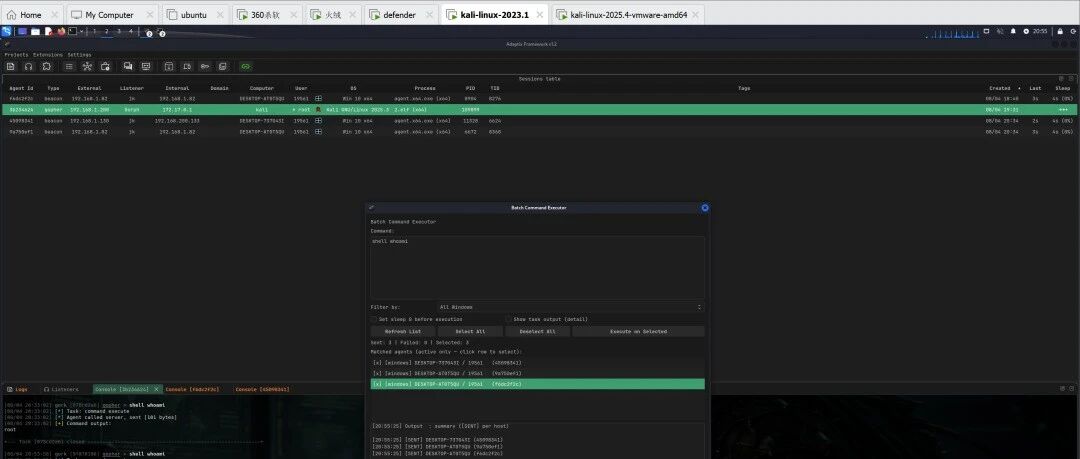Image resolution: width=1080 pixels, height=459 pixels.
Task: Open the downloads box toolbar icon
Action: point(169,66)
